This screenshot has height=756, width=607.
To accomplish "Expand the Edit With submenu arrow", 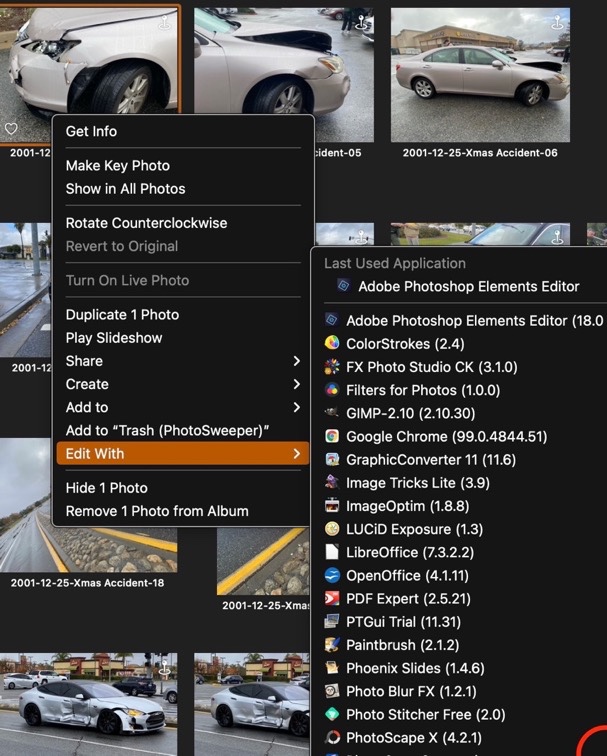I will (x=297, y=453).
